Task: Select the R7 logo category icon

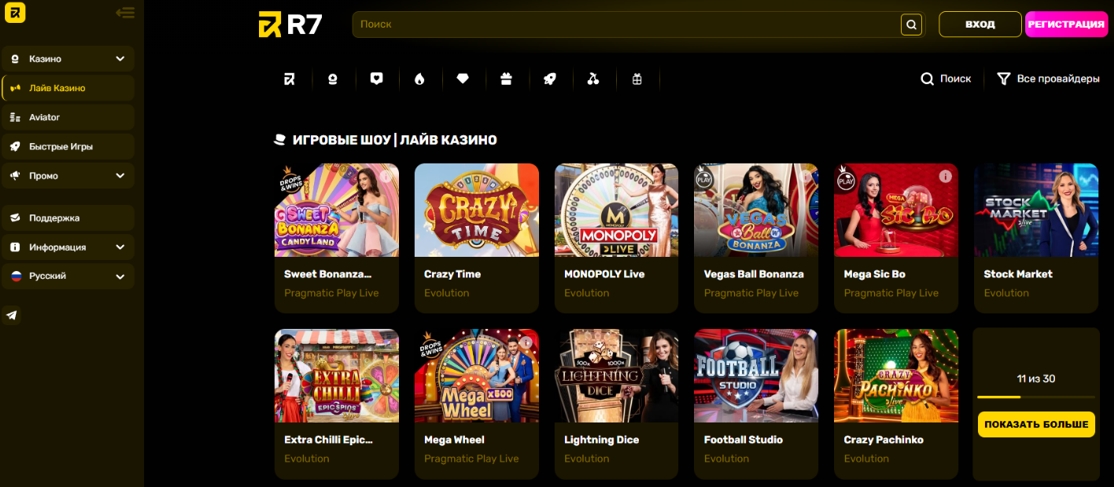Action: tap(289, 79)
